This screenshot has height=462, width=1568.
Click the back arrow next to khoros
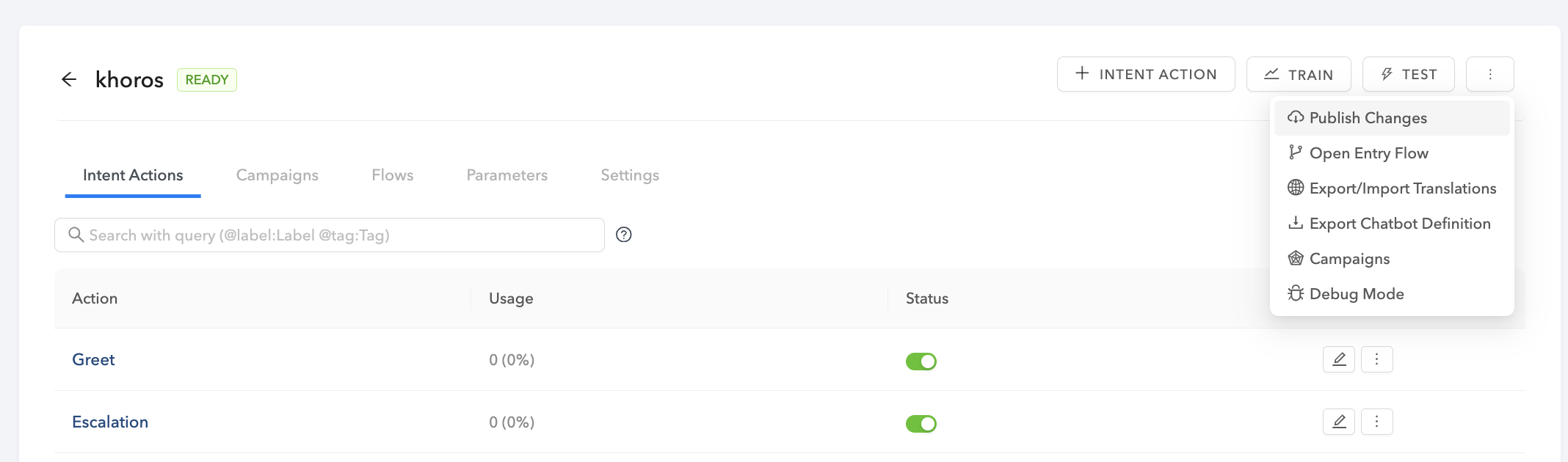coord(69,79)
